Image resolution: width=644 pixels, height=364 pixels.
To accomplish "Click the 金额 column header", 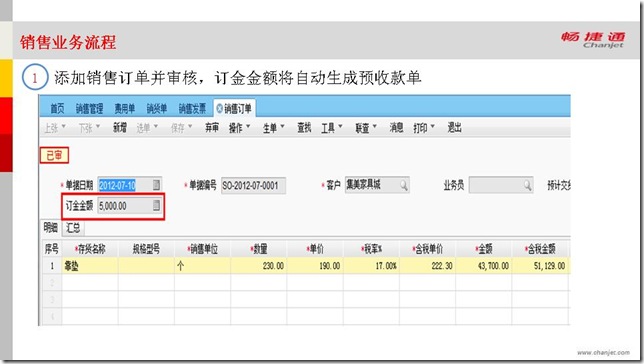I will [484, 249].
